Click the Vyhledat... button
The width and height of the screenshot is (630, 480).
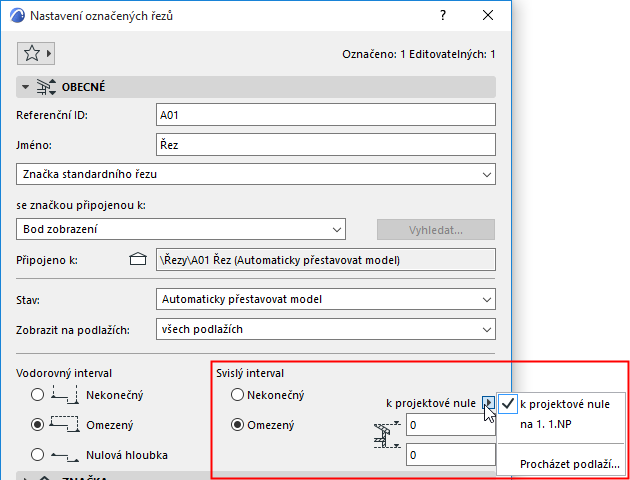pos(436,230)
